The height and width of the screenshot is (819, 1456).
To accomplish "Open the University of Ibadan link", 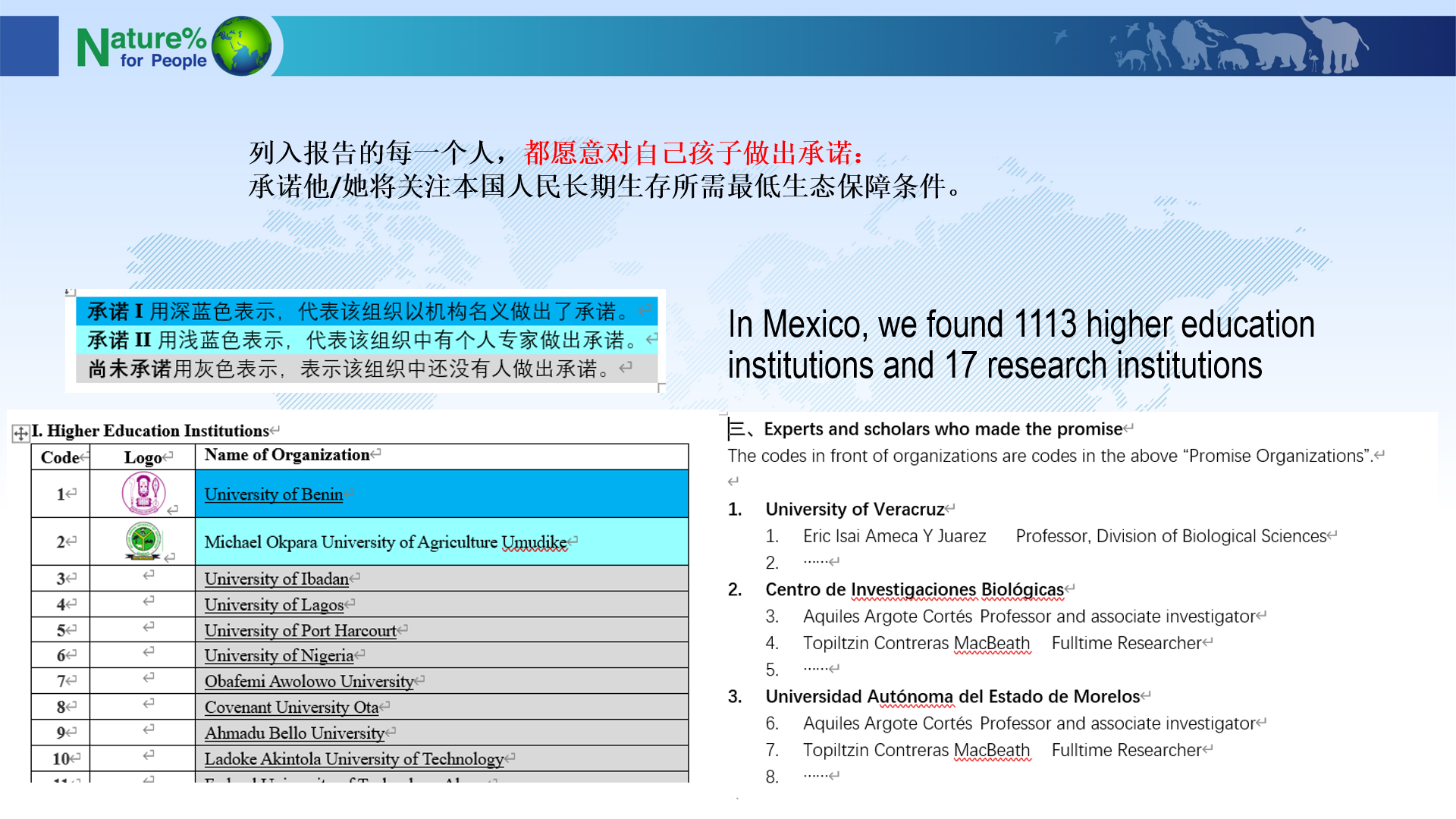I will coord(277,579).
